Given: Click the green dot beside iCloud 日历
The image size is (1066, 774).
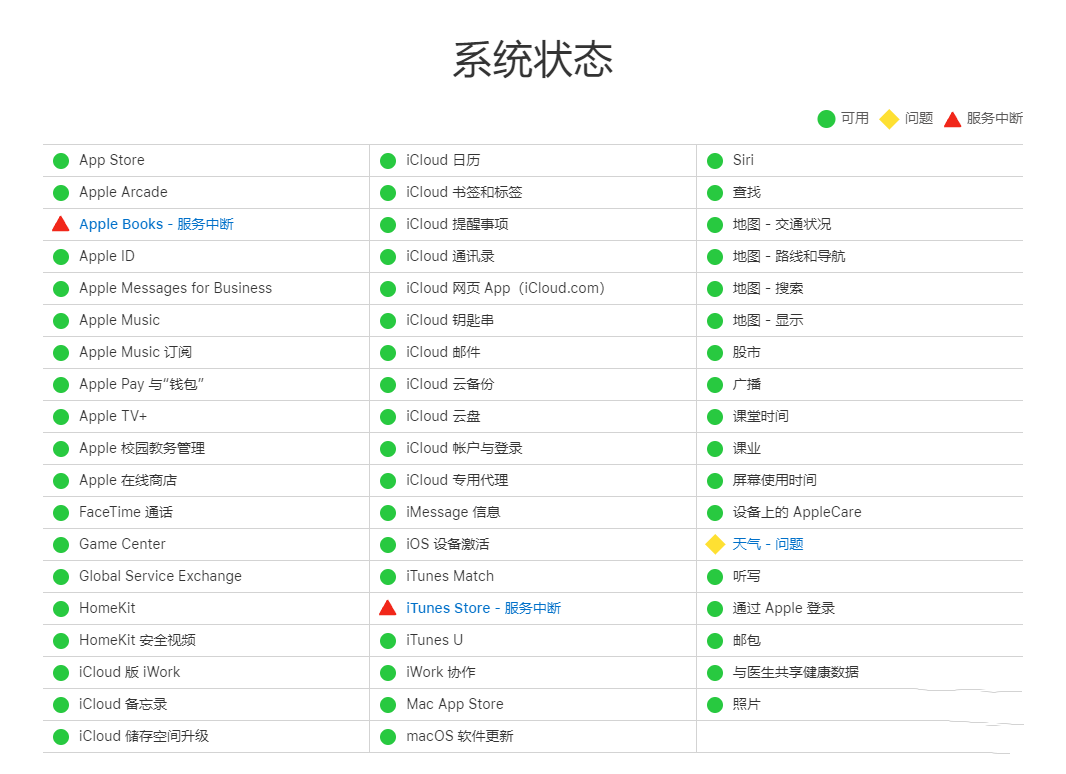Looking at the screenshot, I should click(x=388, y=160).
